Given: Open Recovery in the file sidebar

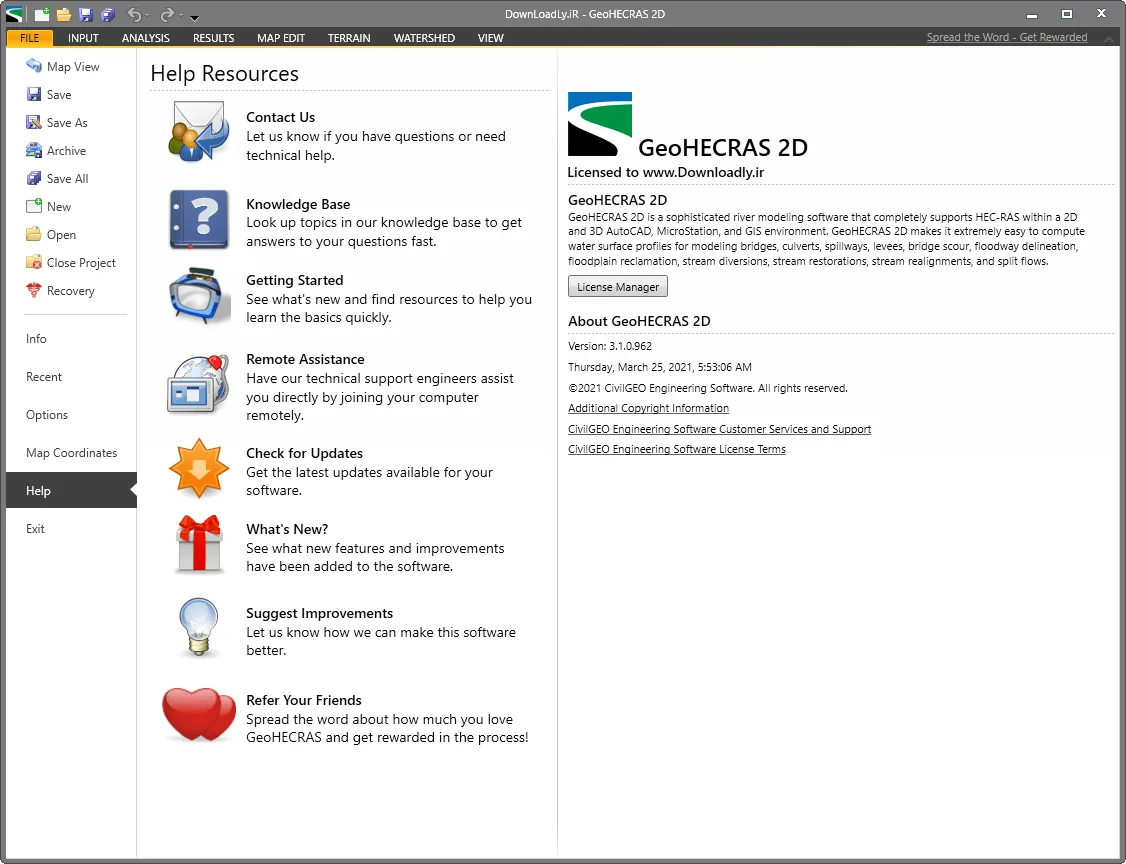Looking at the screenshot, I should click(x=60, y=291).
